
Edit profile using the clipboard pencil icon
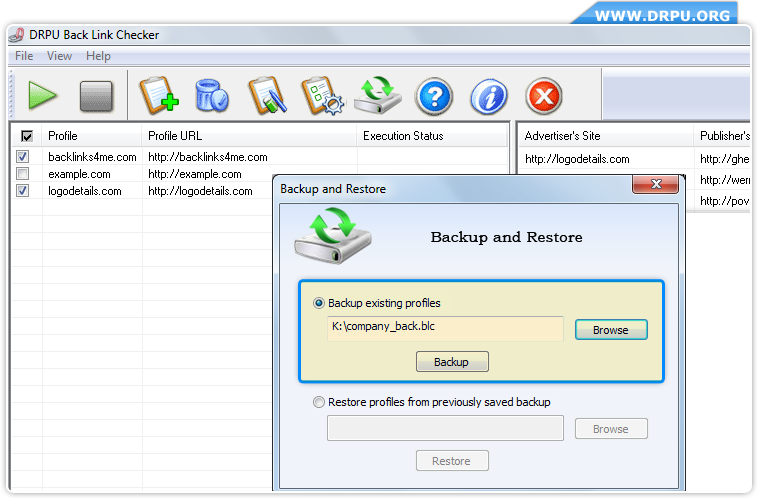(267, 95)
